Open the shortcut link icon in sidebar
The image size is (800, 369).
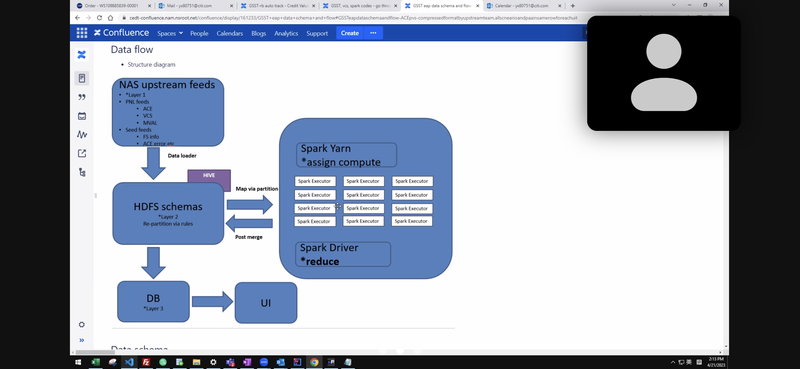click(82, 154)
